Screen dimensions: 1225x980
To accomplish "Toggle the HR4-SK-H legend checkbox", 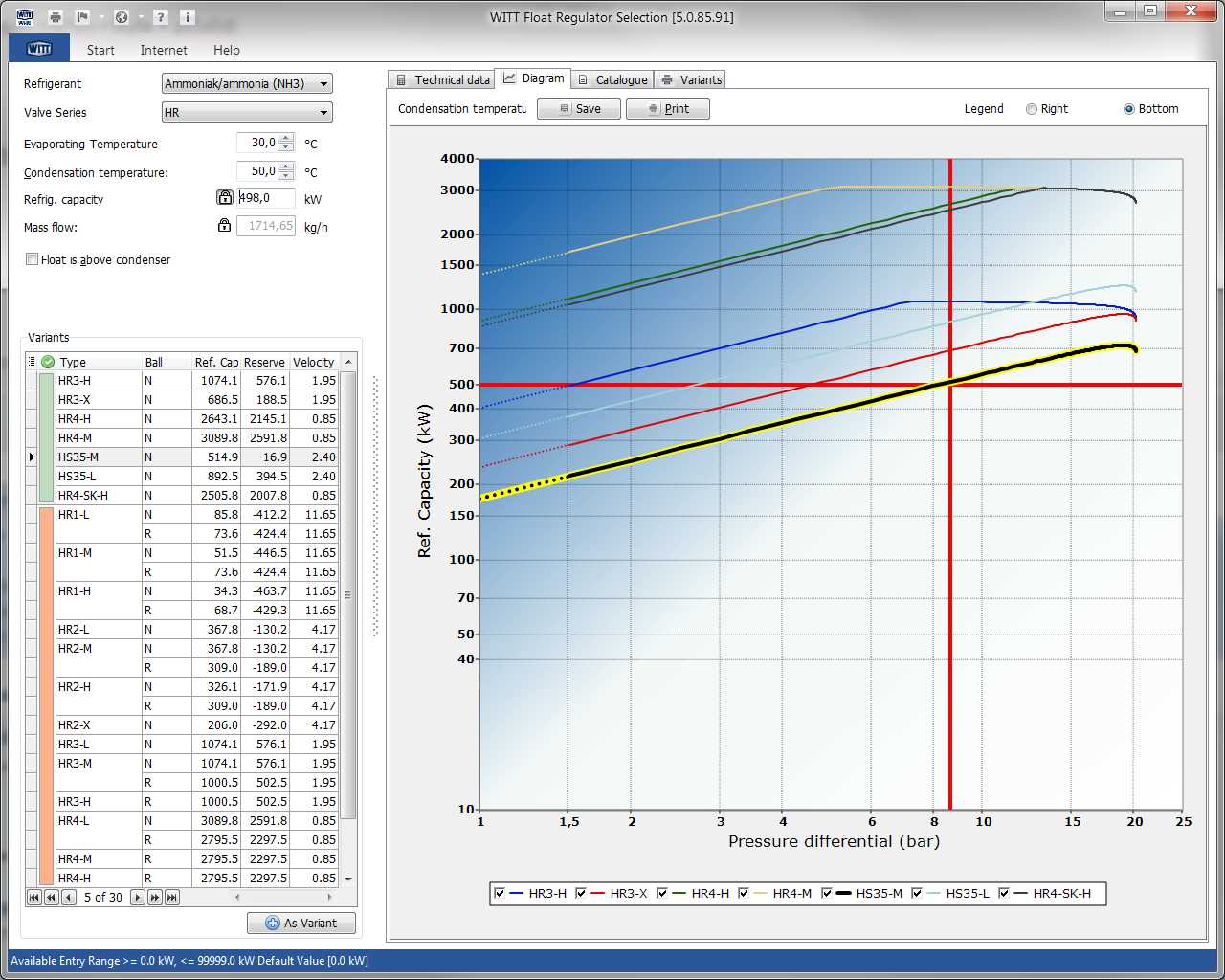I will (1004, 893).
